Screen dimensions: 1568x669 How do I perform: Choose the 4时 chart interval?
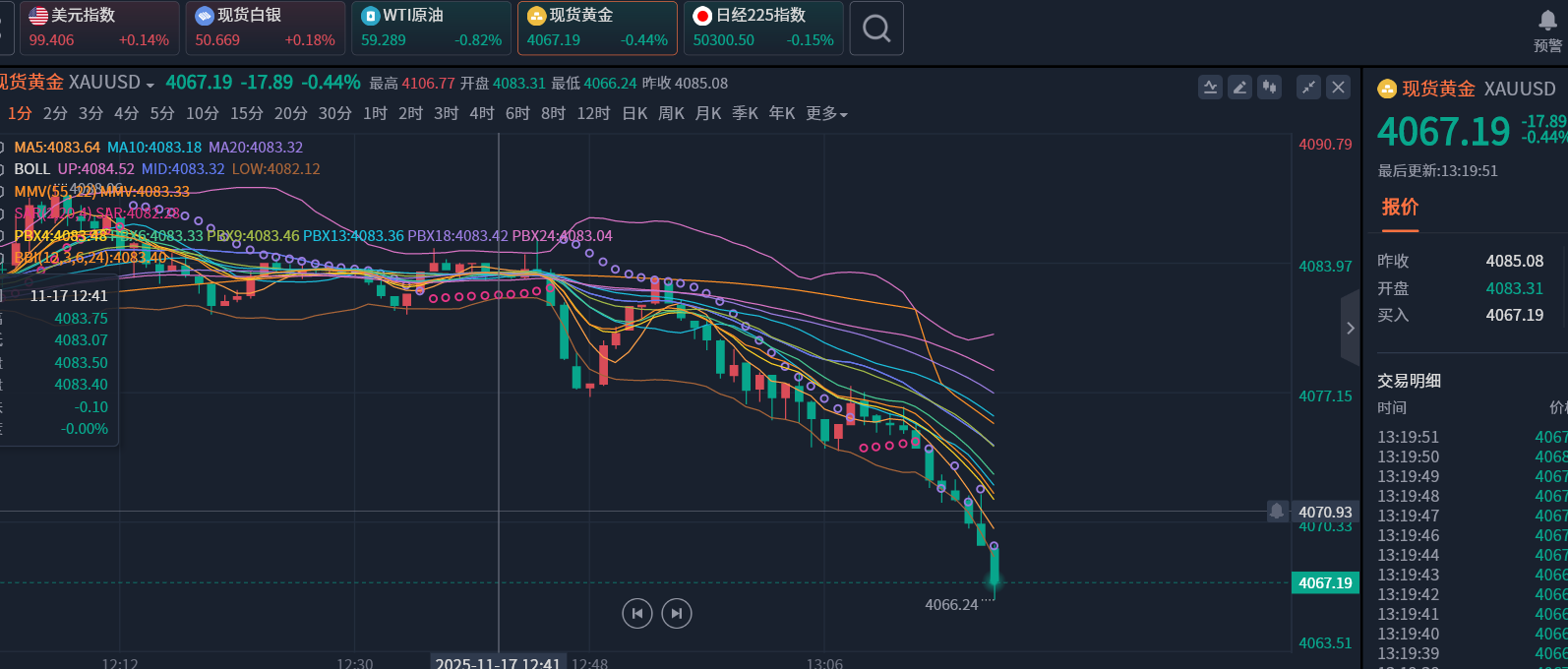pyautogui.click(x=481, y=114)
